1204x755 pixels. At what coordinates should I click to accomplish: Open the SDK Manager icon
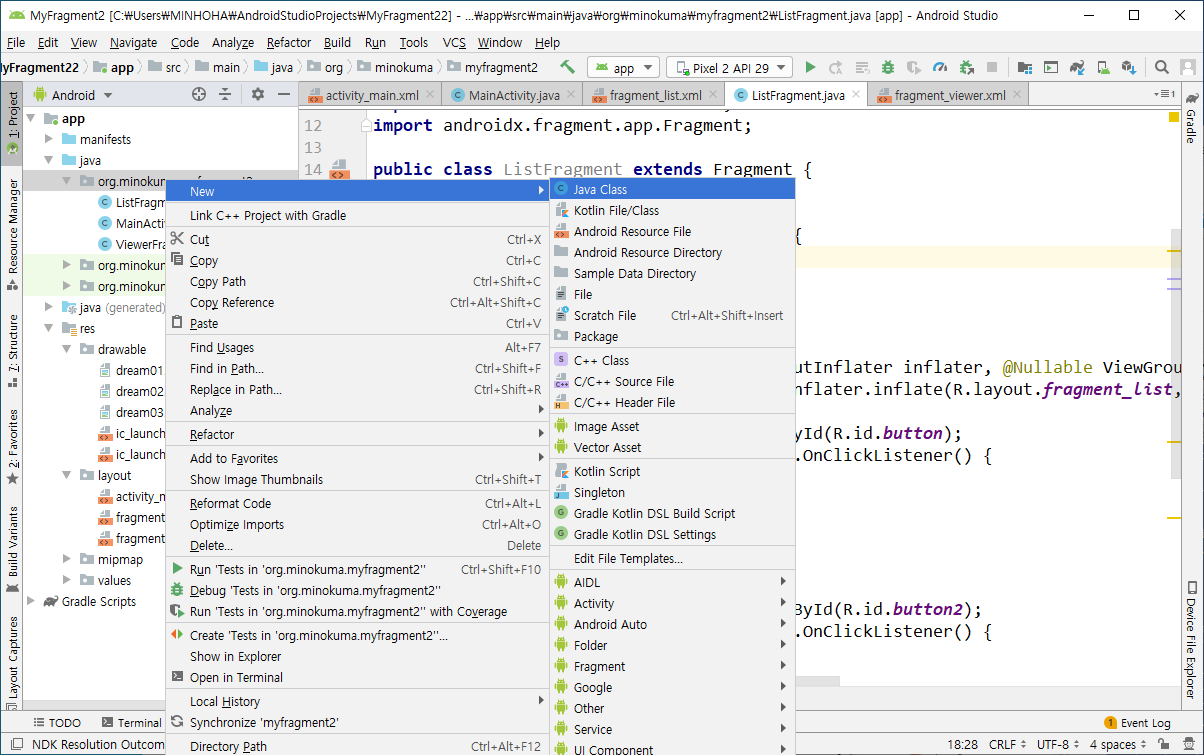point(1129,67)
